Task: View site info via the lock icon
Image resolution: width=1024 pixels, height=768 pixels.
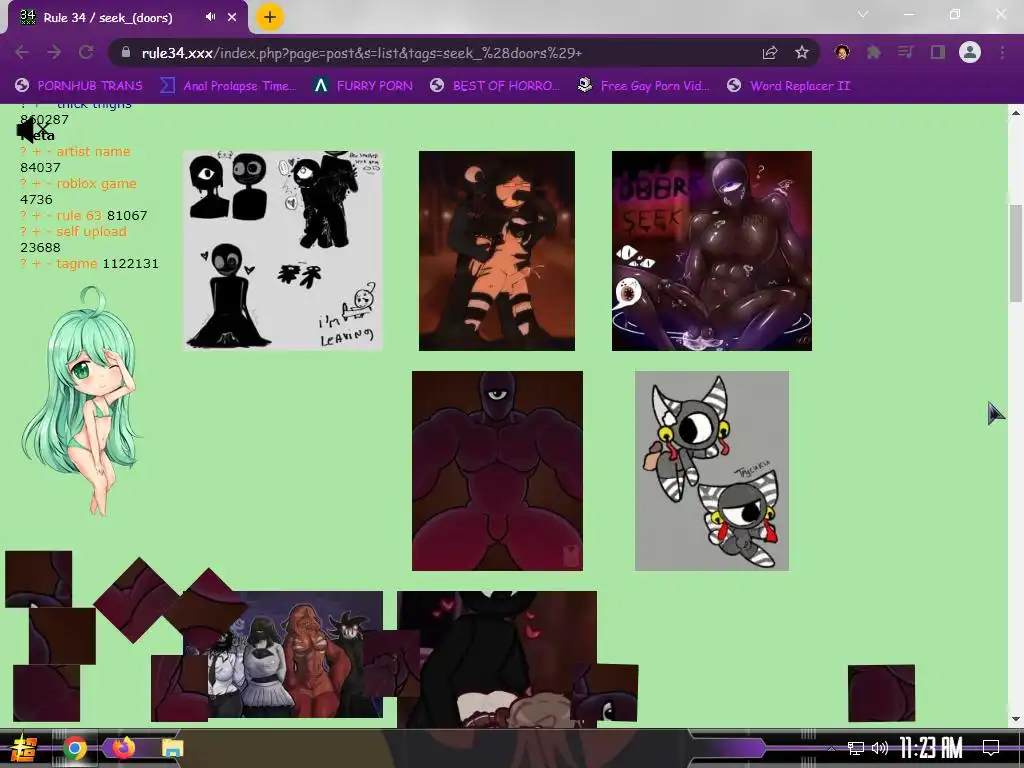Action: tap(126, 52)
